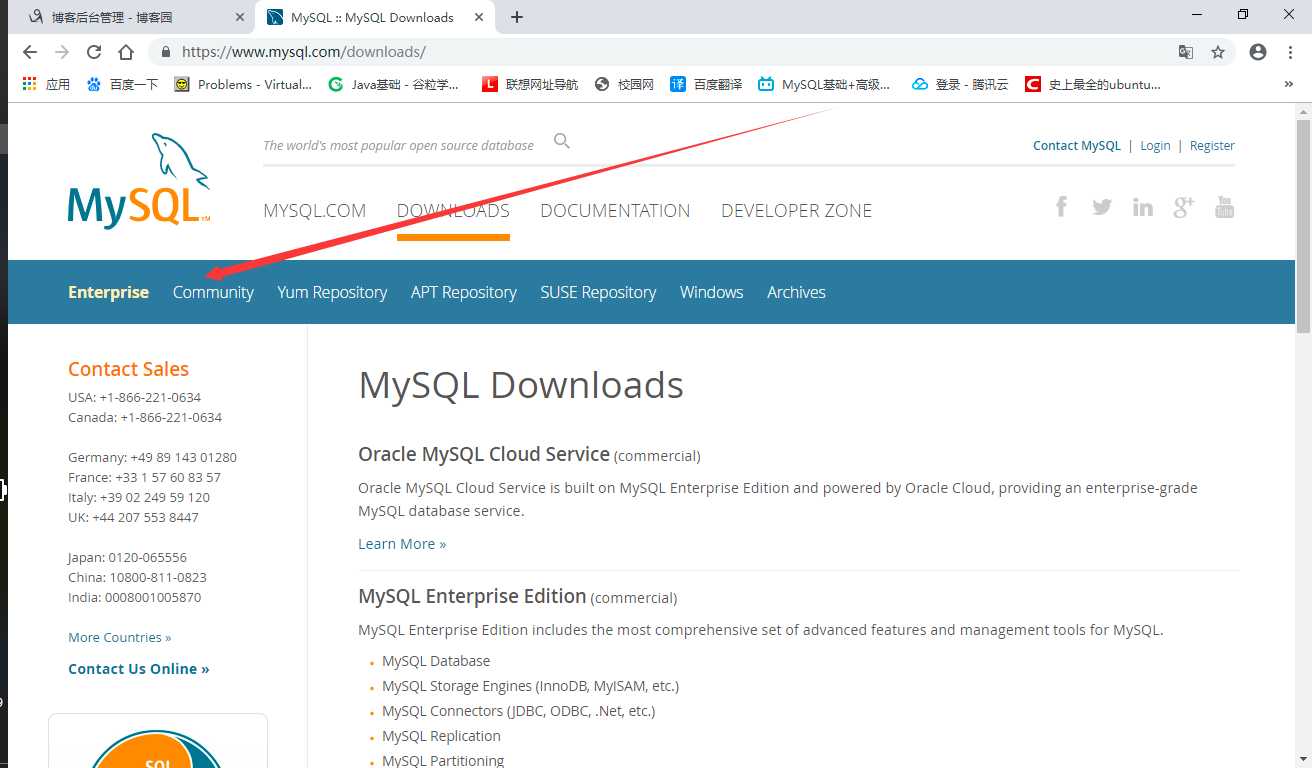Open the 校园网 bookmark
The height and width of the screenshot is (768, 1312).
pyautogui.click(x=624, y=84)
